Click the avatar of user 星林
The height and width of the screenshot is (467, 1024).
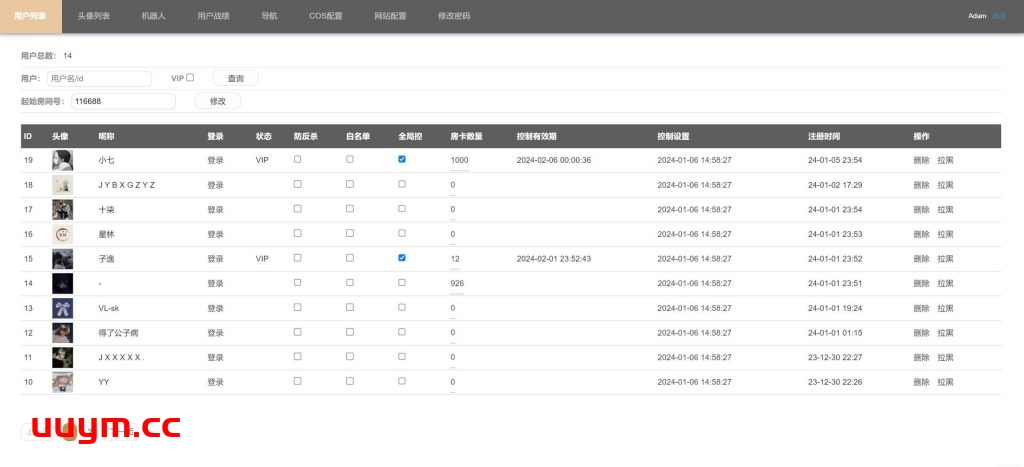click(62, 234)
